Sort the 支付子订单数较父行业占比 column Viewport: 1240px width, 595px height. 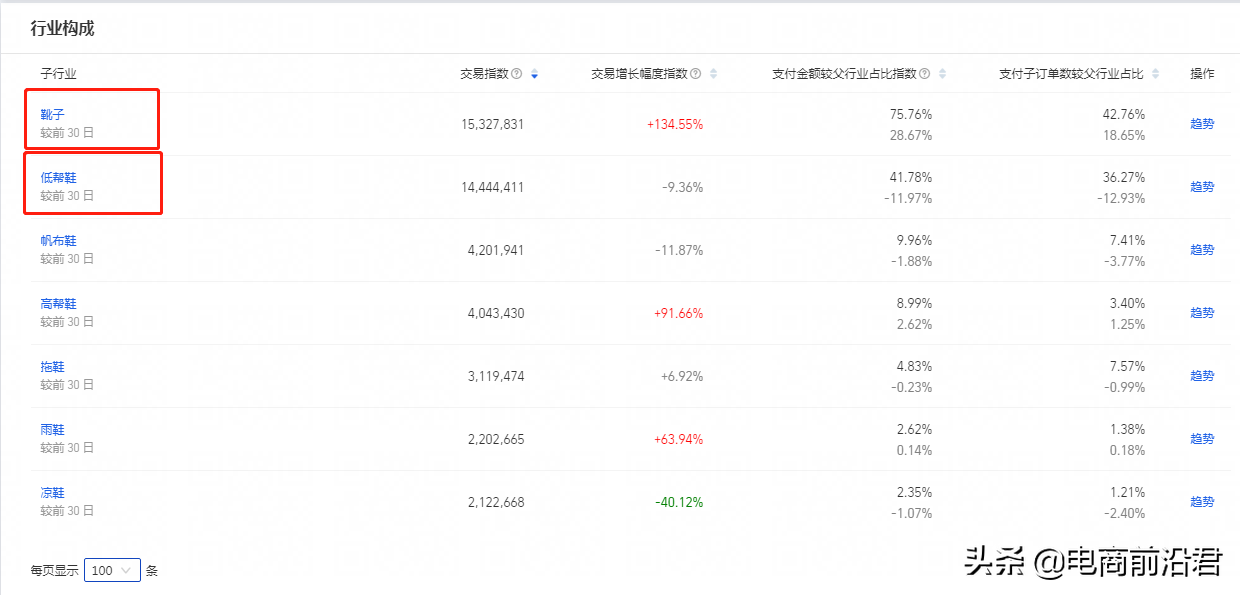(x=1156, y=73)
